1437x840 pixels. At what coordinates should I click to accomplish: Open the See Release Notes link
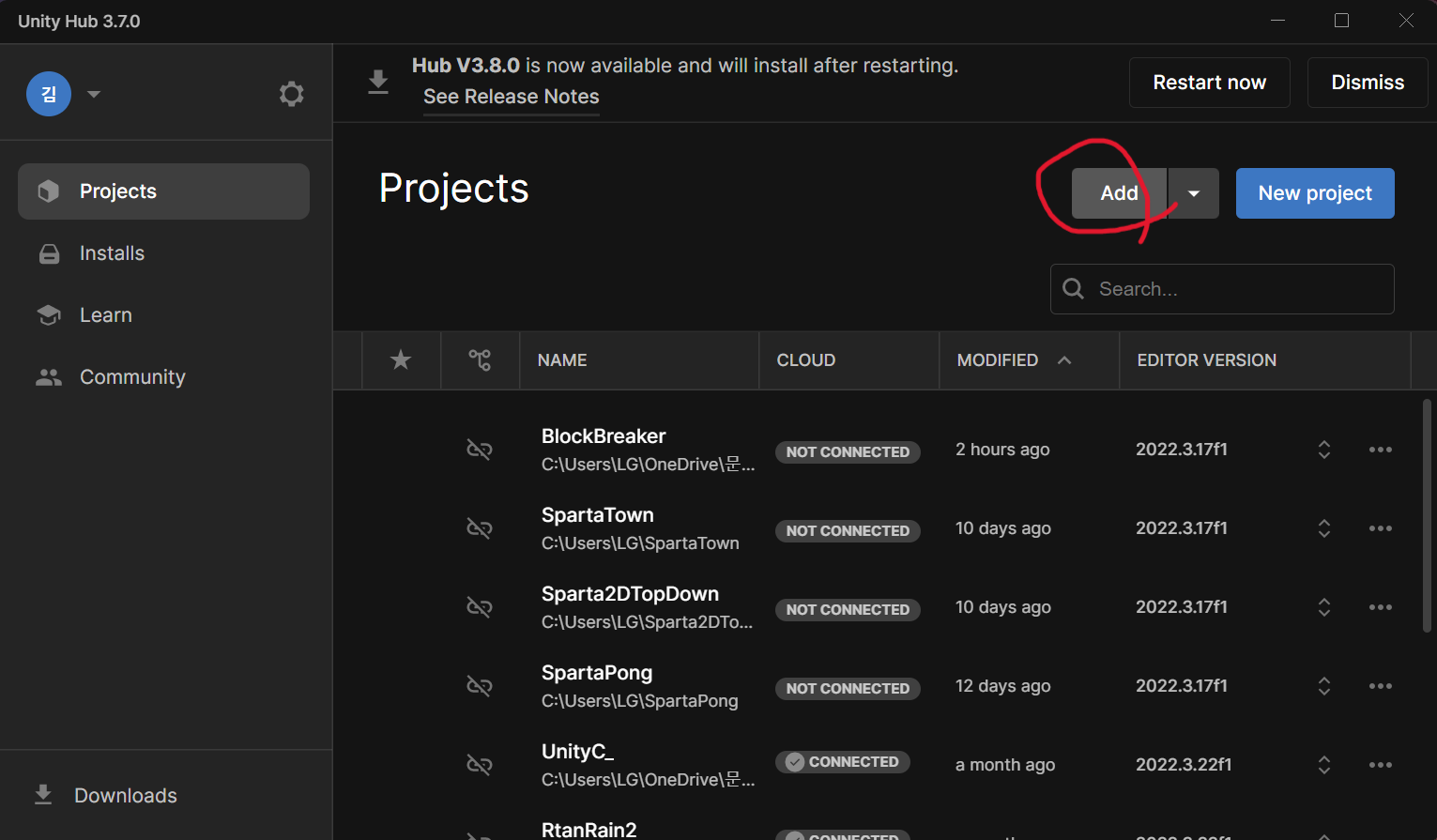click(x=512, y=97)
